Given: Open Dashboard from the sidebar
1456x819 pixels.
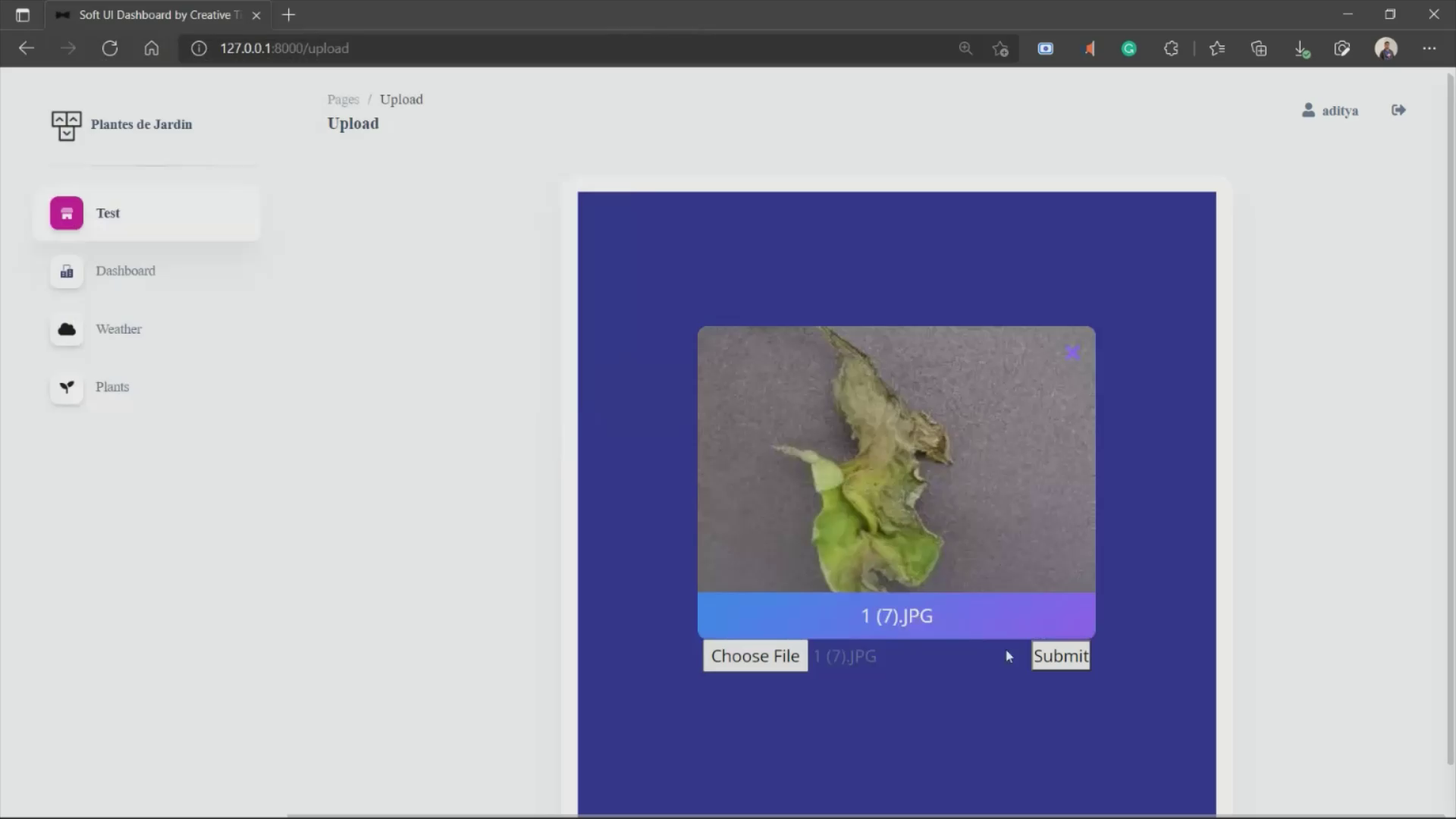Looking at the screenshot, I should [125, 271].
